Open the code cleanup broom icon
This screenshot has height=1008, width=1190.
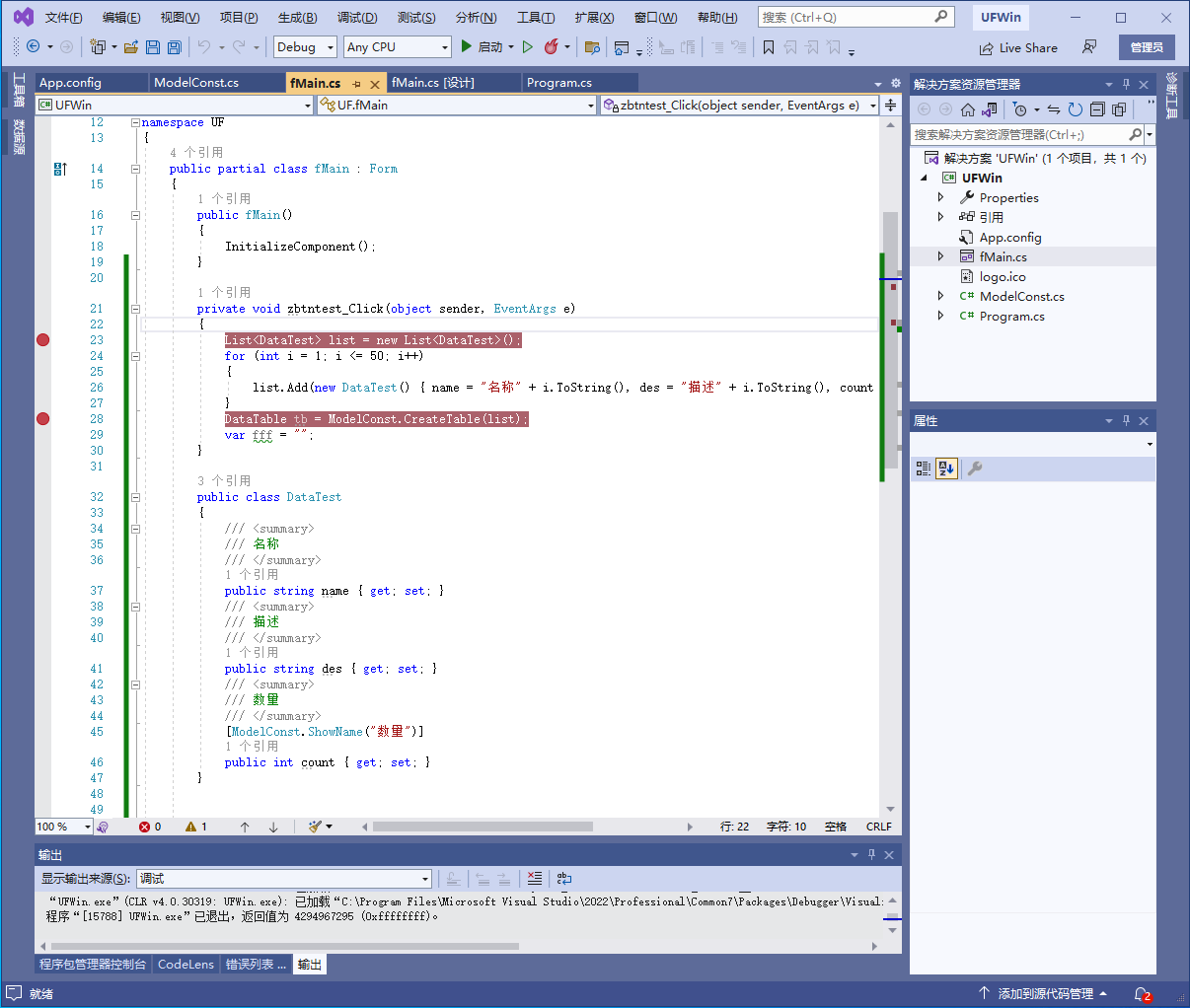[315, 827]
